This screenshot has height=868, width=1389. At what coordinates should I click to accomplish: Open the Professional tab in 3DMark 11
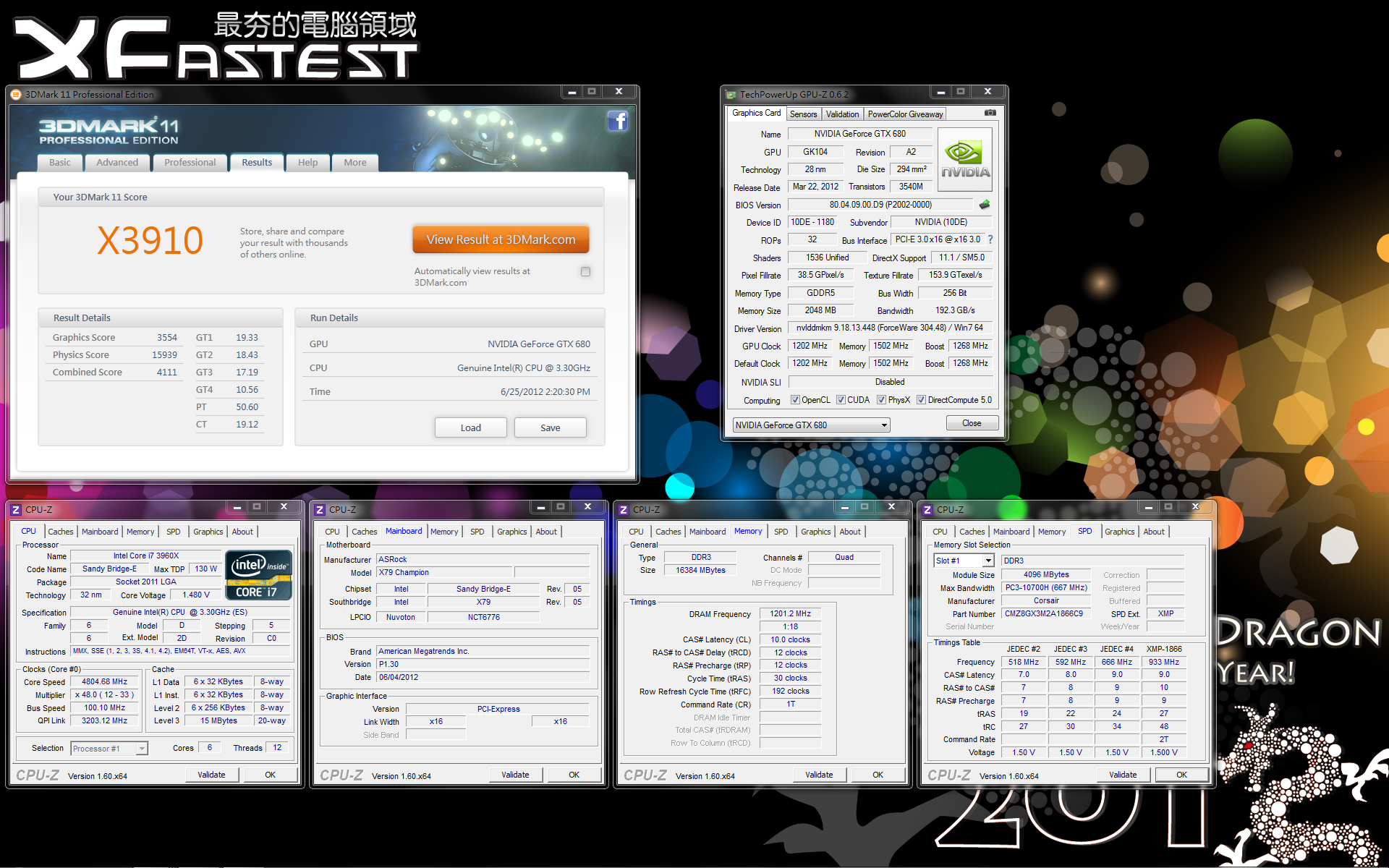[190, 162]
